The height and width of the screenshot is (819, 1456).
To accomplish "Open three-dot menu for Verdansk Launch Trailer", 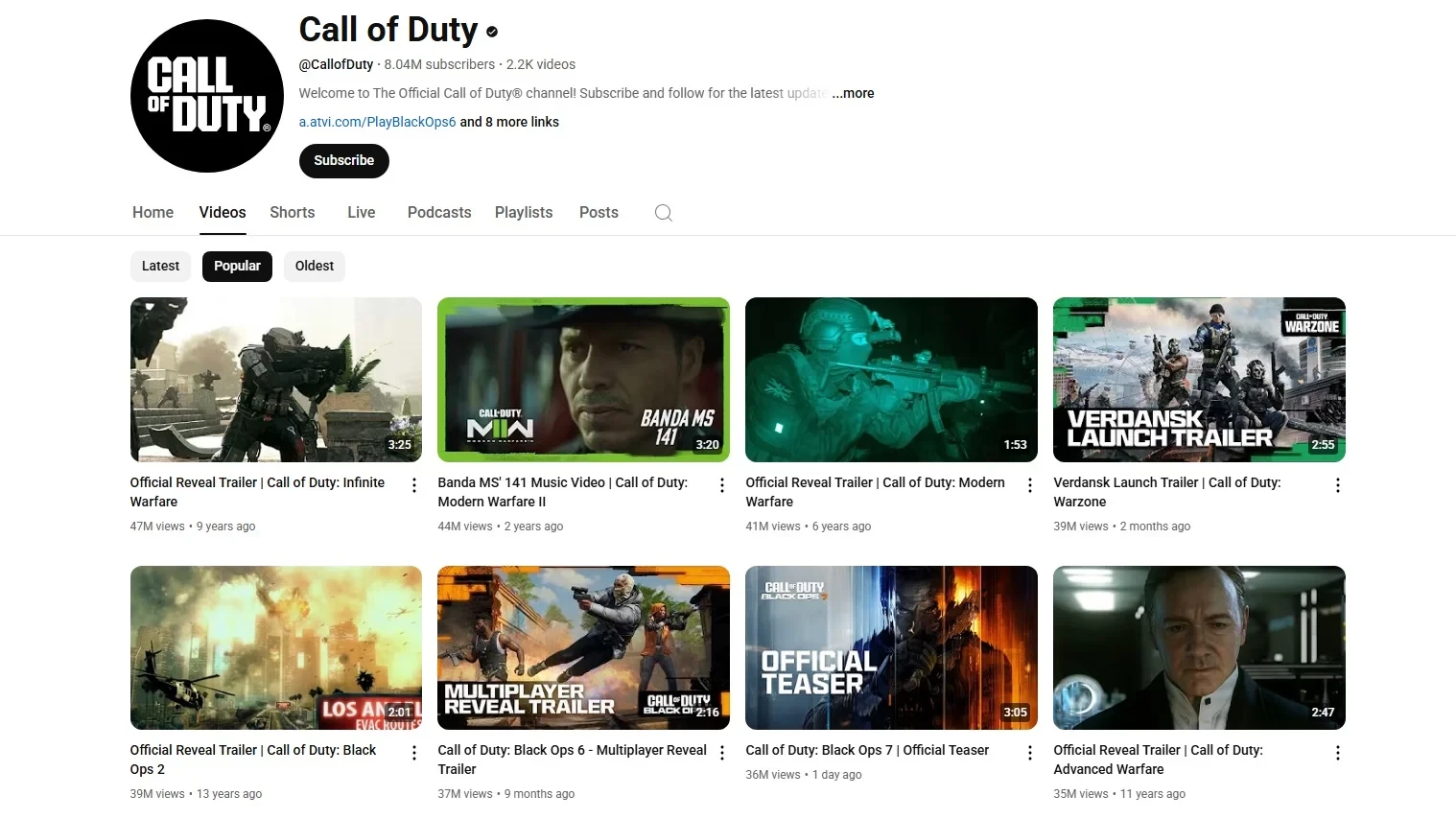I will point(1338,485).
